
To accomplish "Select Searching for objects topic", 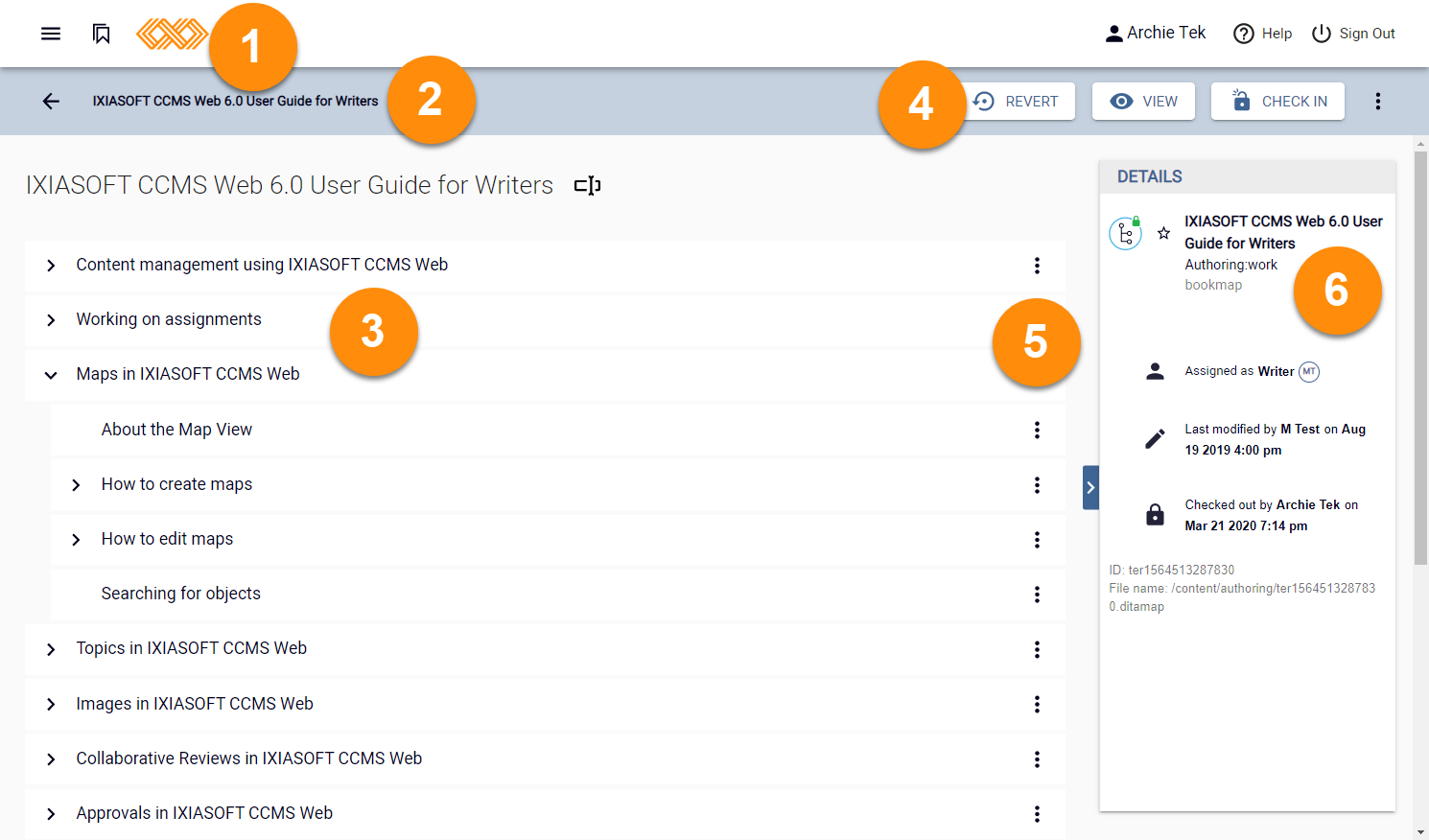I will [180, 594].
